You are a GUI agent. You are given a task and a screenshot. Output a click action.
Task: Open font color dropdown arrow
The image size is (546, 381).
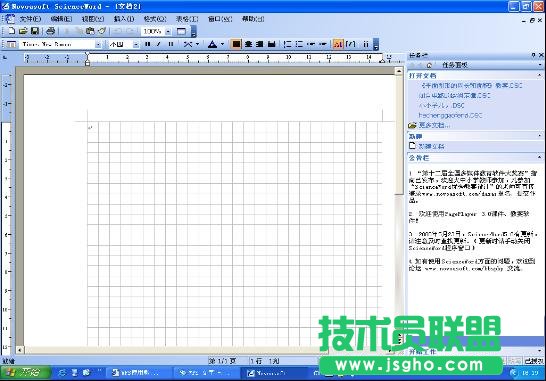pyautogui.click(x=222, y=44)
